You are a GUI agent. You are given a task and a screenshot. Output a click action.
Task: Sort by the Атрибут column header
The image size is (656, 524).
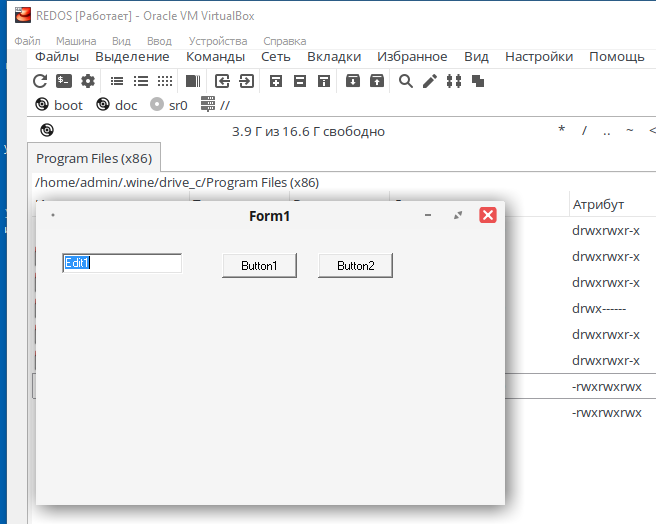pos(598,204)
